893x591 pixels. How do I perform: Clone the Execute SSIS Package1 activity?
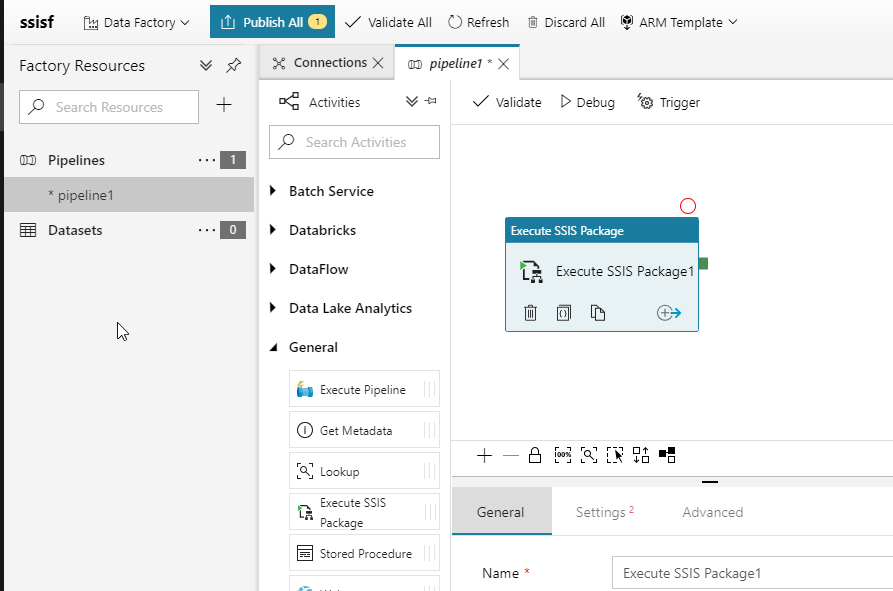[x=598, y=313]
